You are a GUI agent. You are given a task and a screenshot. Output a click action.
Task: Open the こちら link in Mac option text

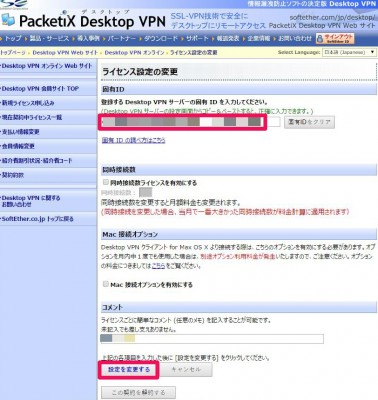[158, 266]
